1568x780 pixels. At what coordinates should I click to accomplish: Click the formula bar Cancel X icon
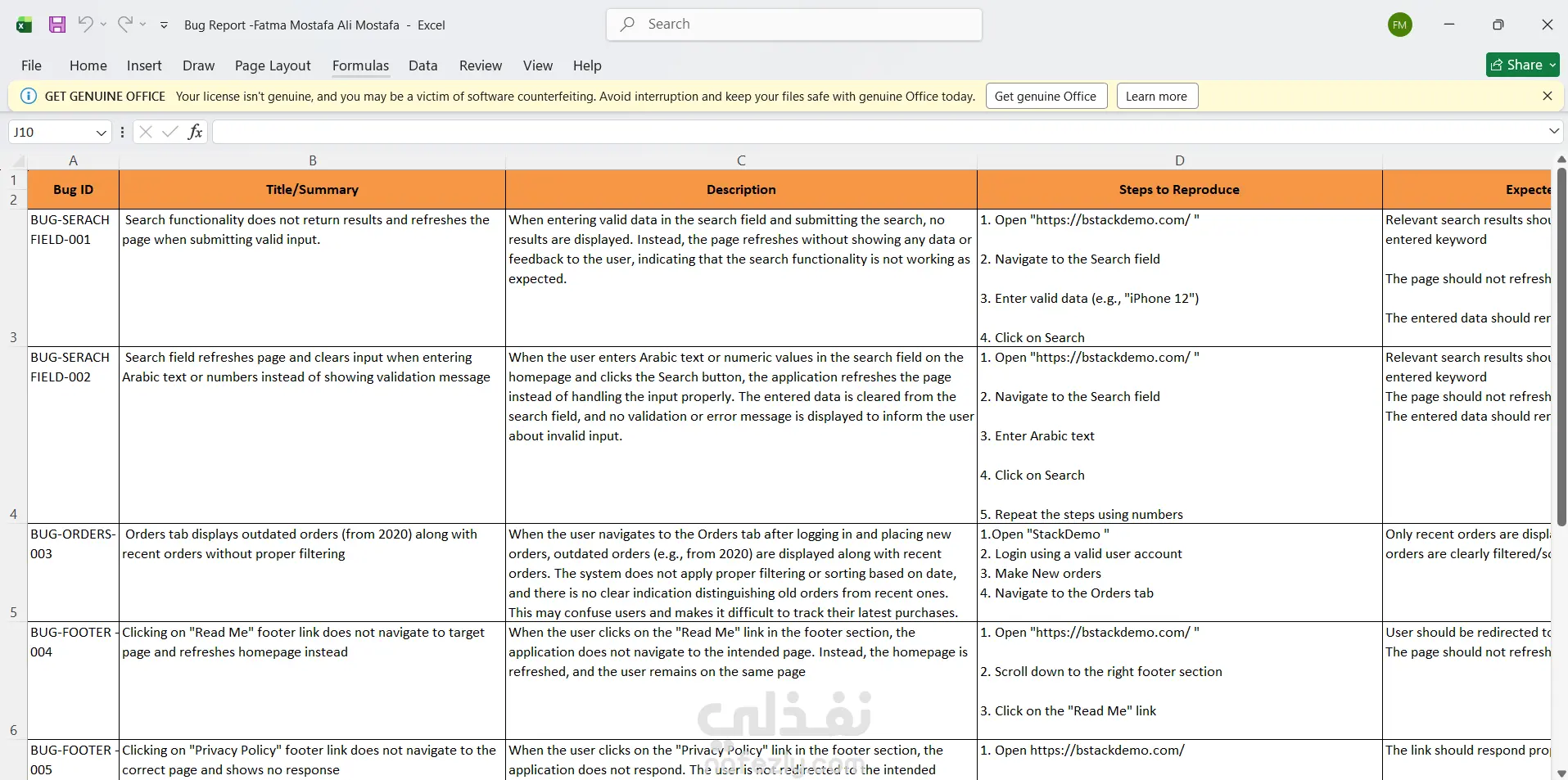(x=146, y=132)
